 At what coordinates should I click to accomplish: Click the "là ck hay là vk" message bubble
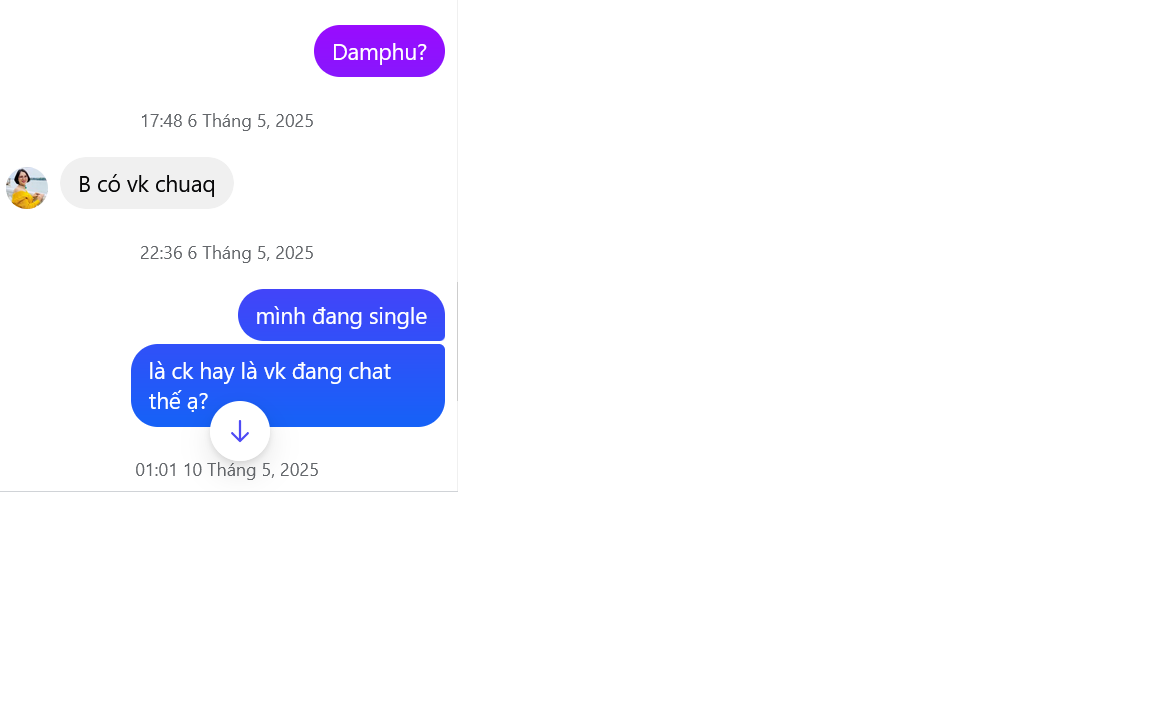288,386
